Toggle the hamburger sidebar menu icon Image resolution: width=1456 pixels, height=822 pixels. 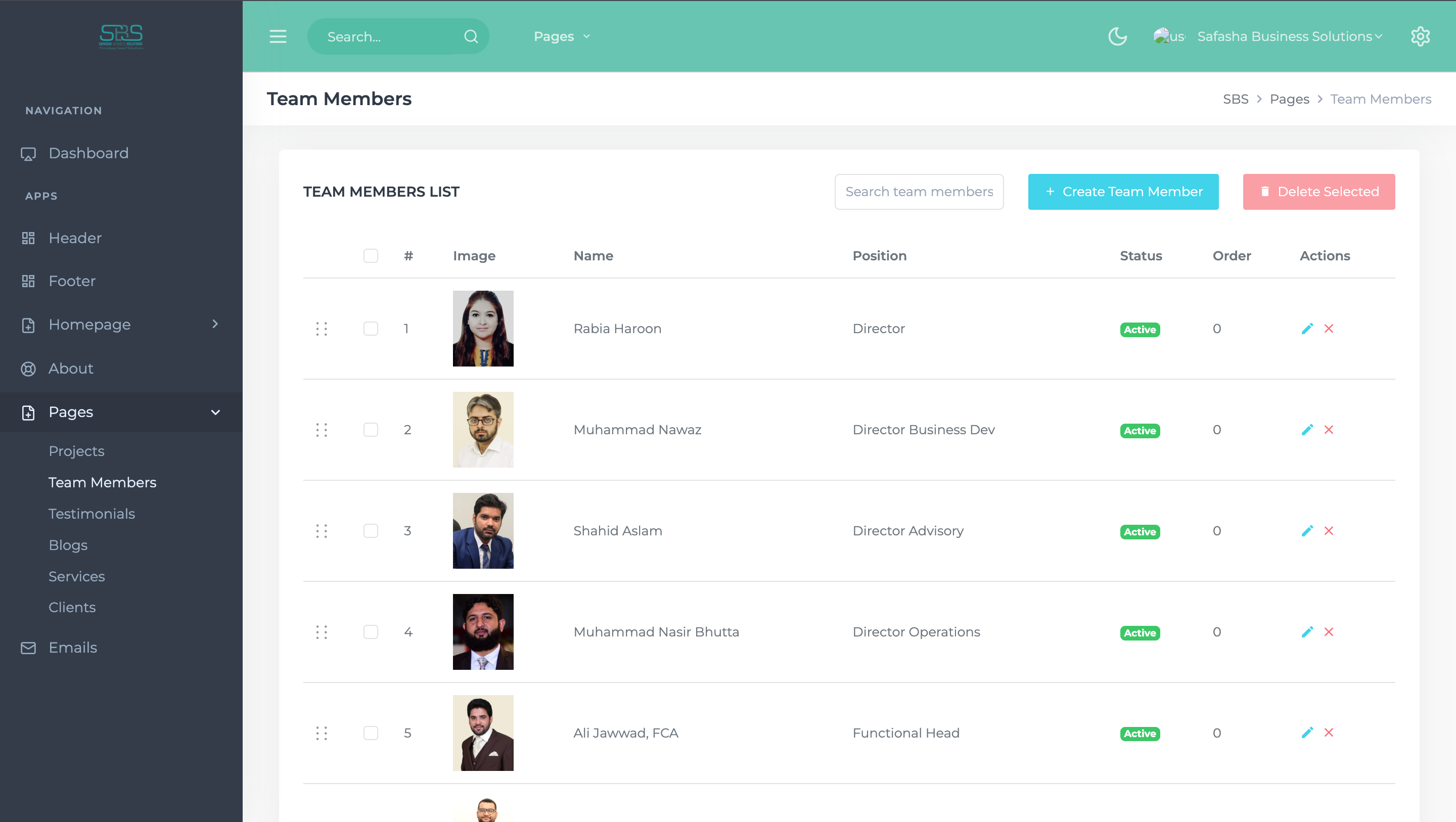coord(278,37)
